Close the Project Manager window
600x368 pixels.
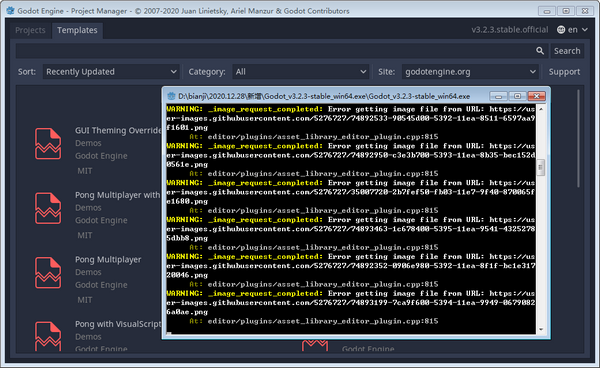point(585,11)
